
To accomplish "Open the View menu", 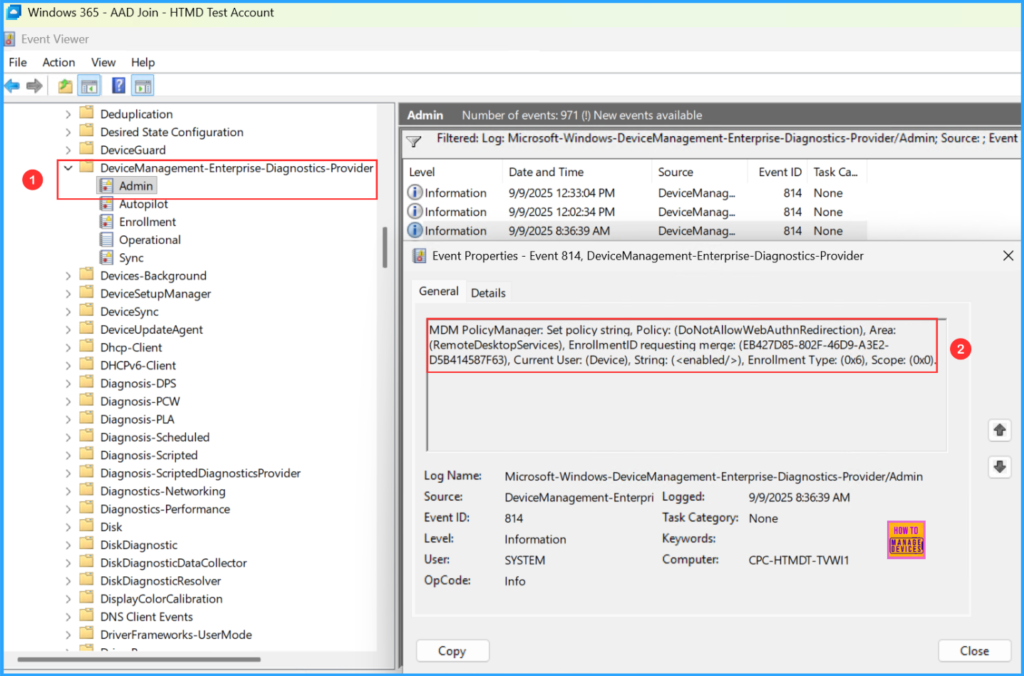I will [103, 62].
